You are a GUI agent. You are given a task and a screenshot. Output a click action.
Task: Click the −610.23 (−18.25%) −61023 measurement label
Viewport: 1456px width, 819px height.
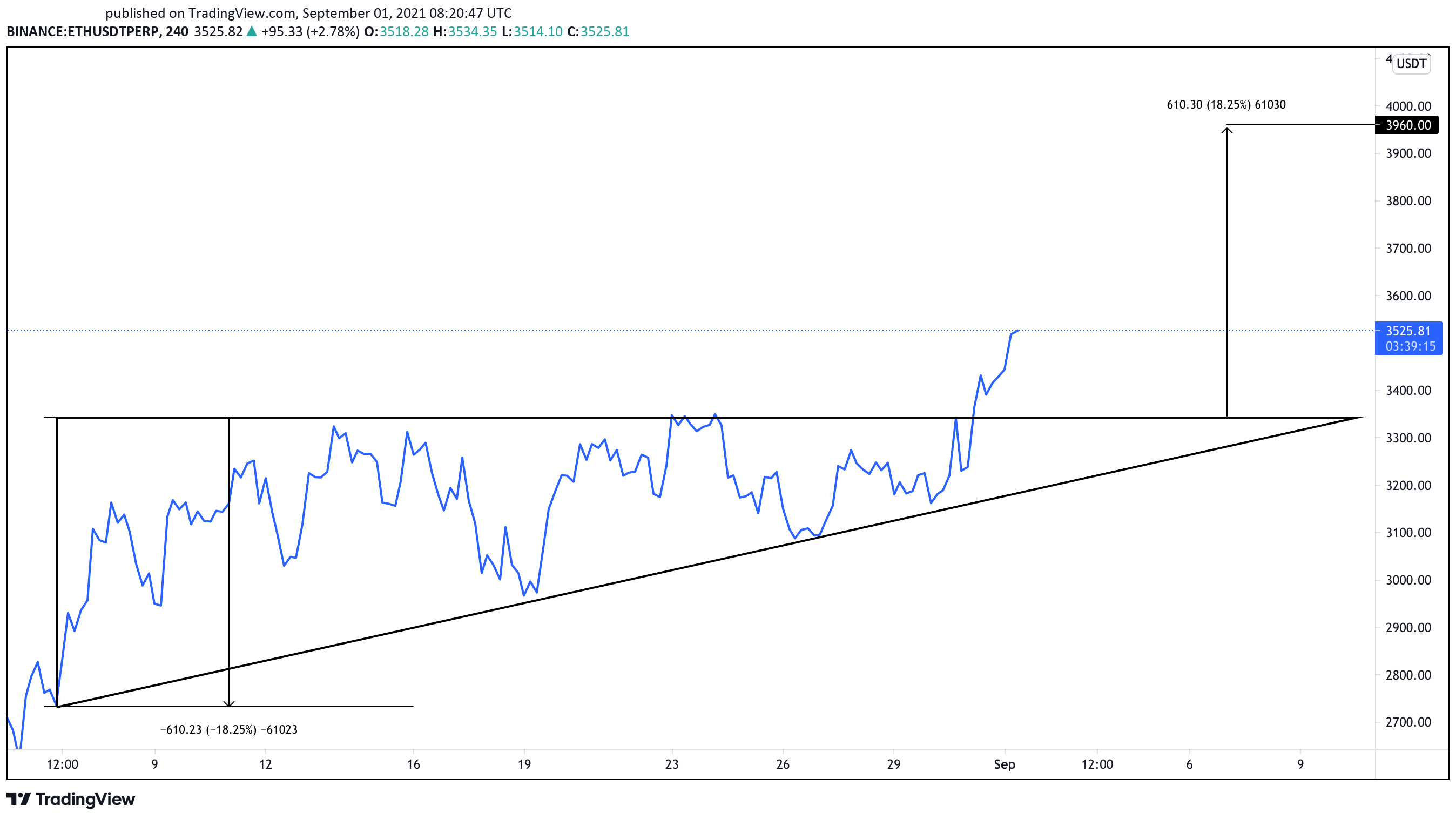click(x=229, y=729)
